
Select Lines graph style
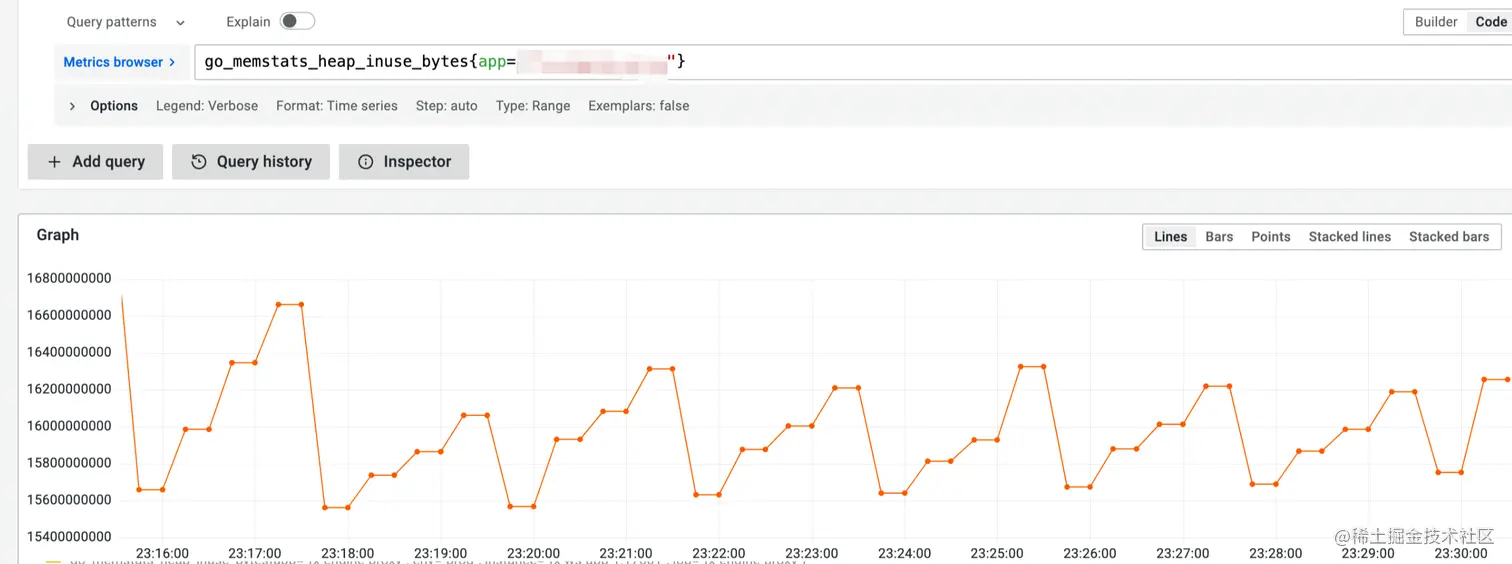(x=1170, y=237)
